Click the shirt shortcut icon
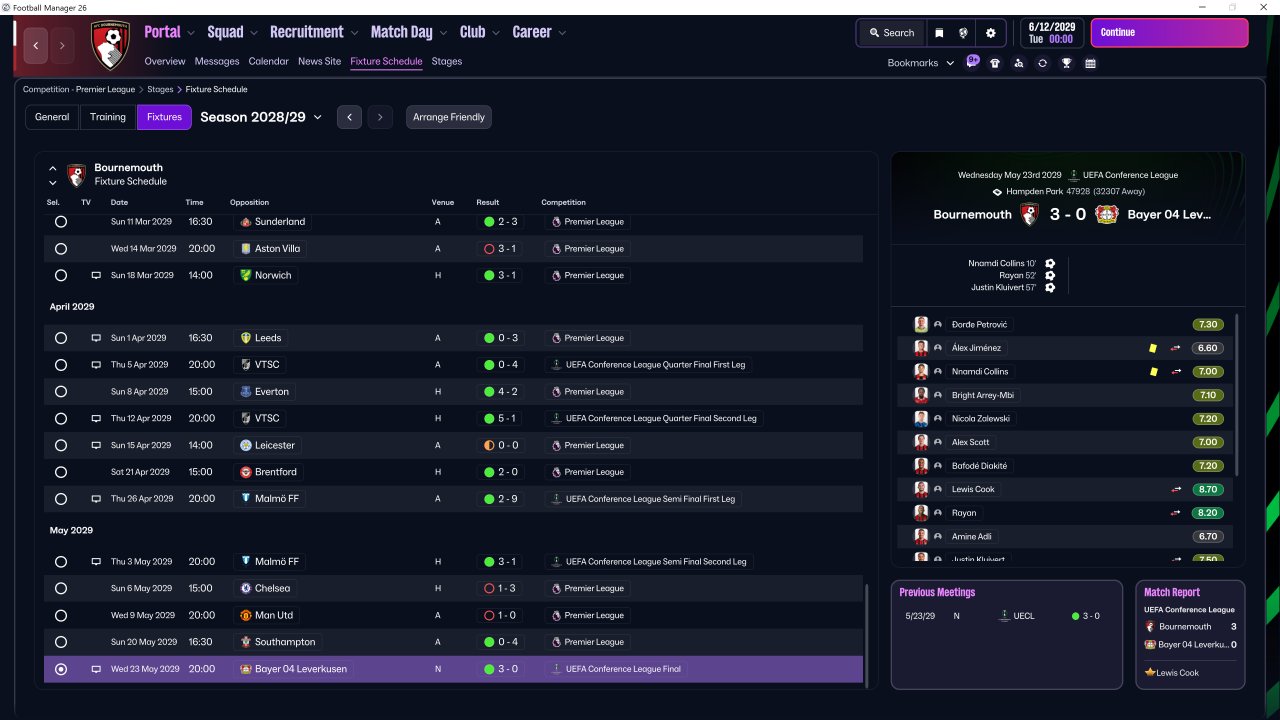This screenshot has width=1280, height=720. pos(994,63)
